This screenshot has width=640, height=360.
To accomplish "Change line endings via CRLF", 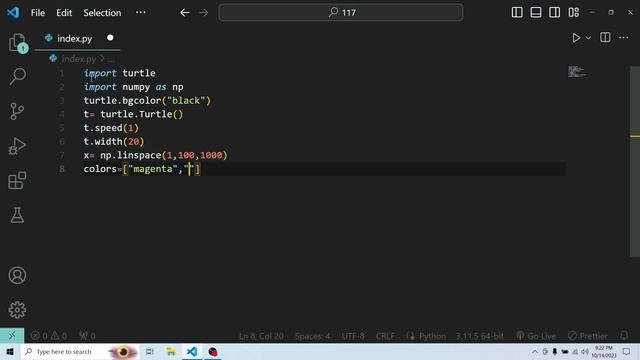I will [385, 336].
